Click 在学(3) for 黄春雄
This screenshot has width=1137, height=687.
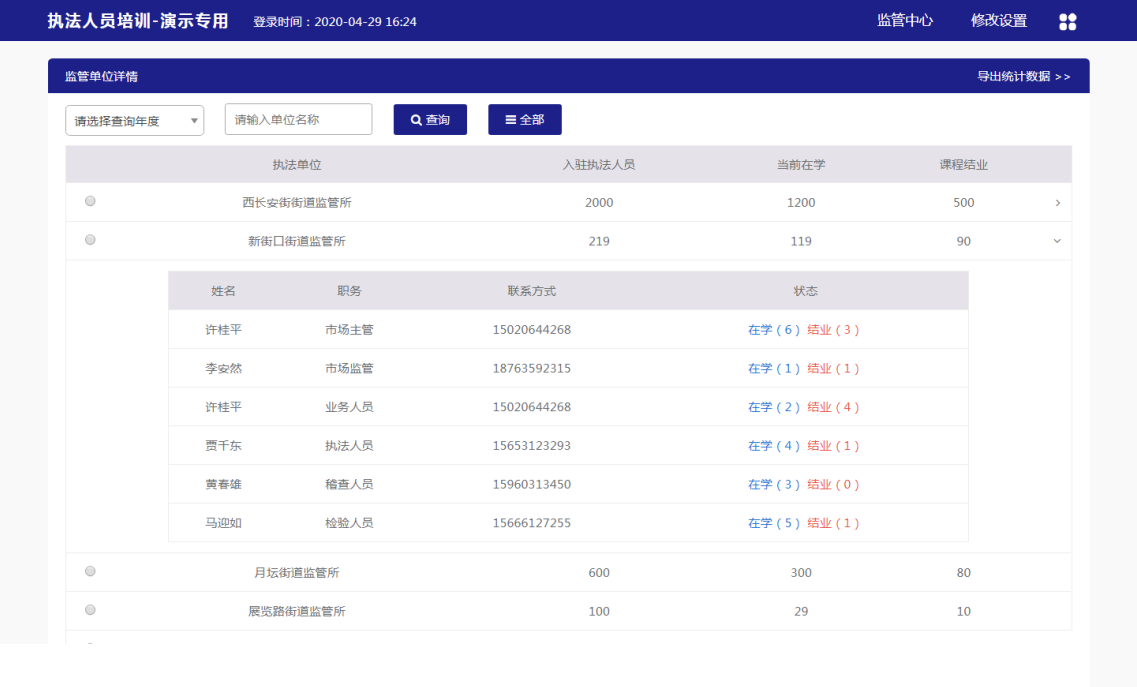[774, 484]
